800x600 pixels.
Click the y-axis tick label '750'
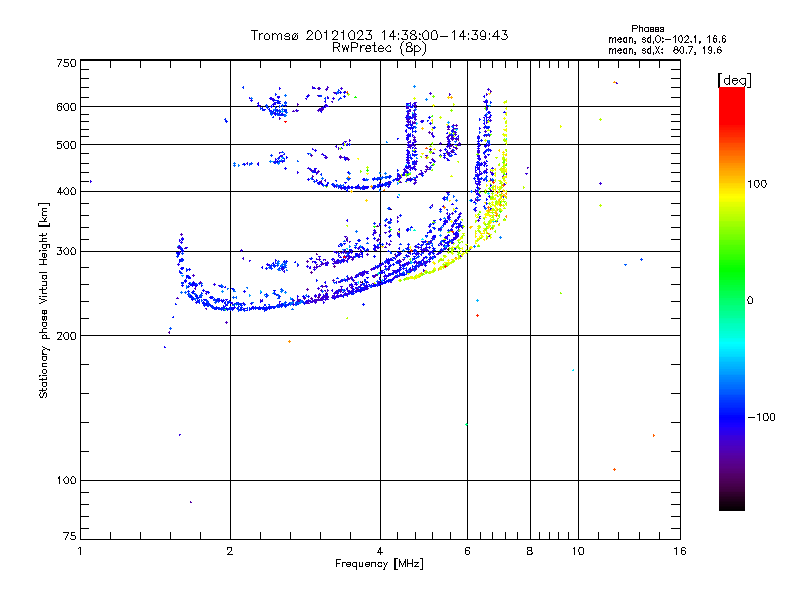point(66,63)
